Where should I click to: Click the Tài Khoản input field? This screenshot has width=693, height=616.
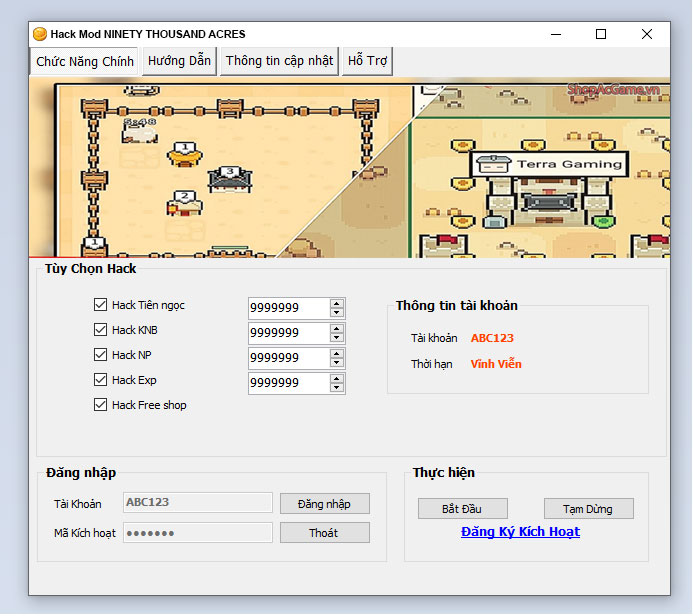[197, 503]
